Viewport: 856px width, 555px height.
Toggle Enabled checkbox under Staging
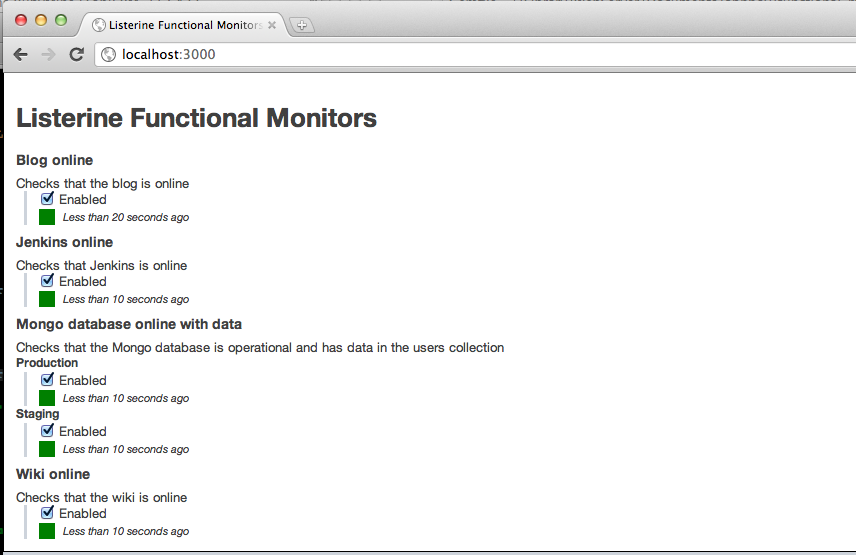tap(47, 430)
